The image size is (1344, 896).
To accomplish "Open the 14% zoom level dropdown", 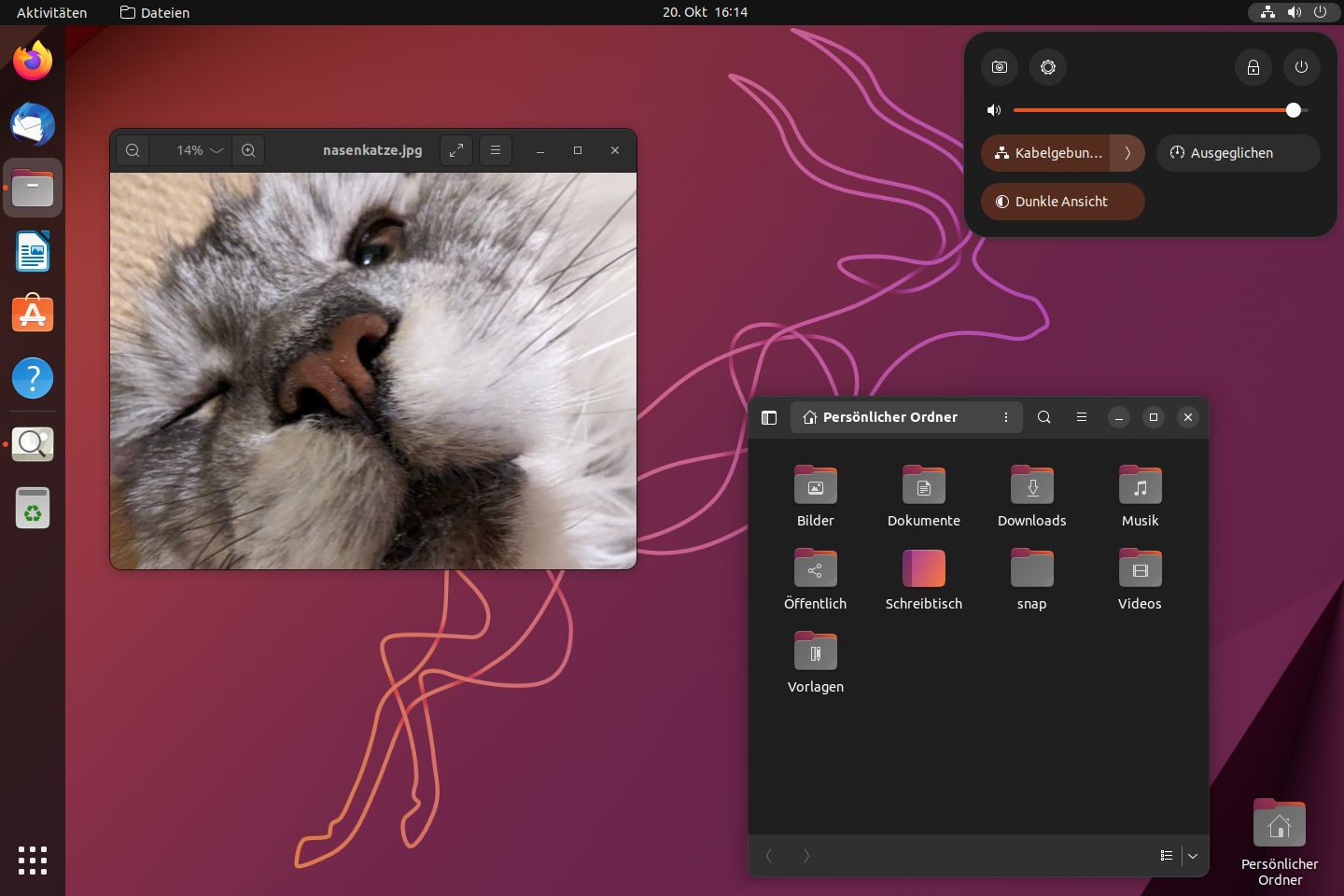I will click(x=200, y=150).
